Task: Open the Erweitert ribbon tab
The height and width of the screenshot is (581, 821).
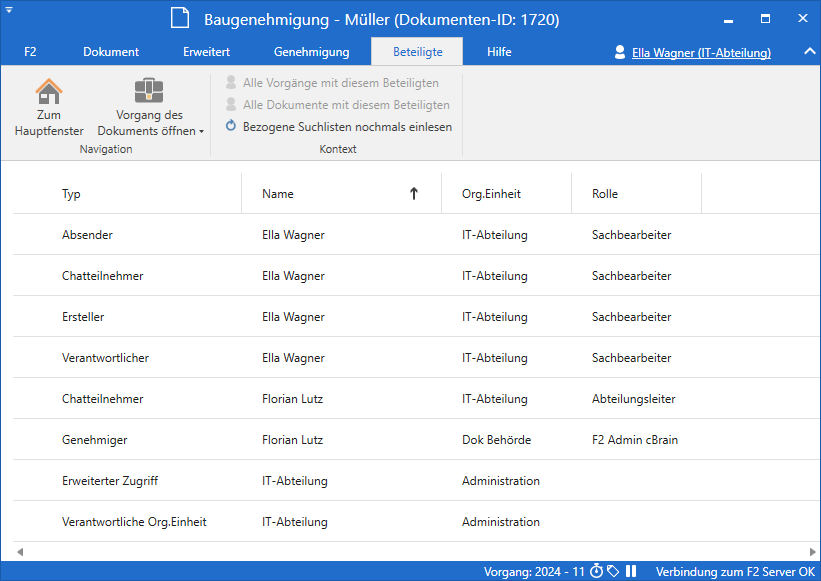Action: [206, 52]
